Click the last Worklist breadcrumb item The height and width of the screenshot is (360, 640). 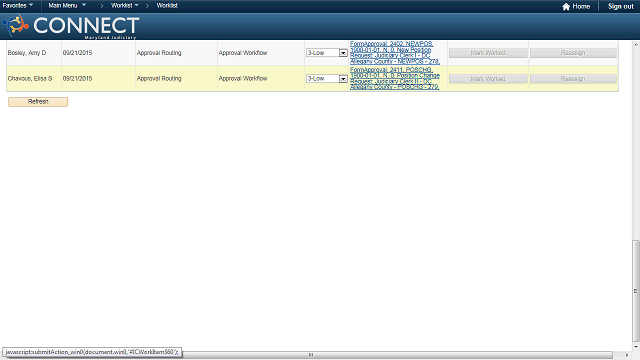(x=167, y=5)
